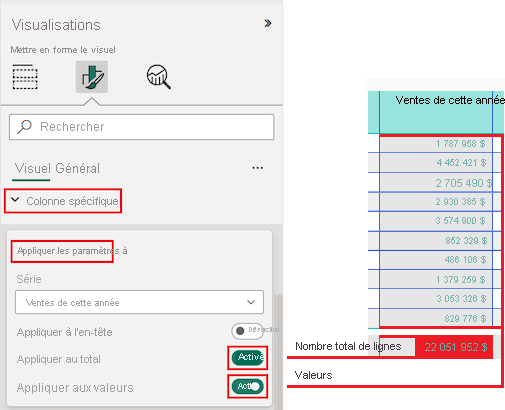Select the cell 829 776 $
Viewport: 505px width, 410px height.
coord(436,318)
